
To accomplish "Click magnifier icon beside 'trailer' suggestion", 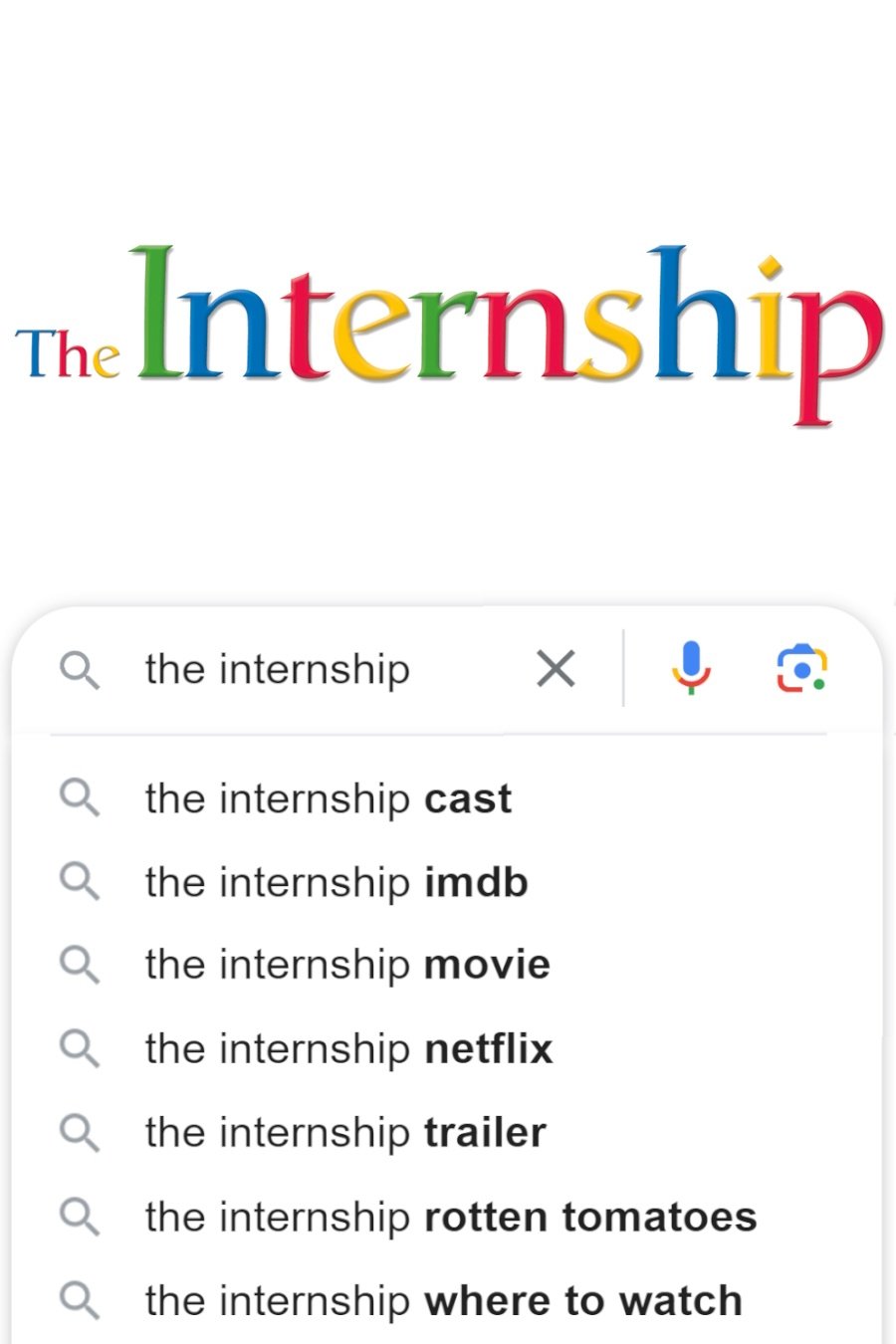I will coord(79,1133).
